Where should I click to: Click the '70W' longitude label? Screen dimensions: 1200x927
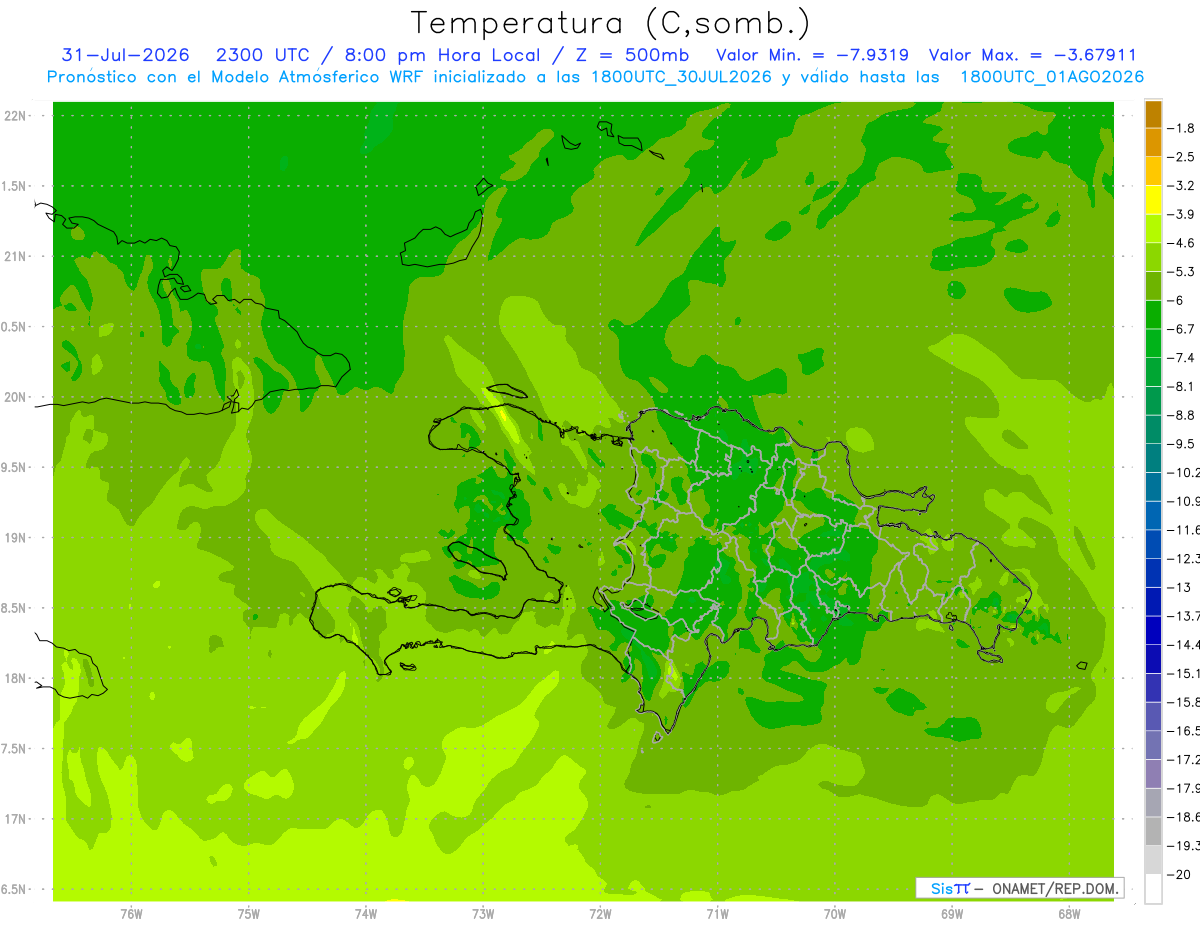(835, 914)
